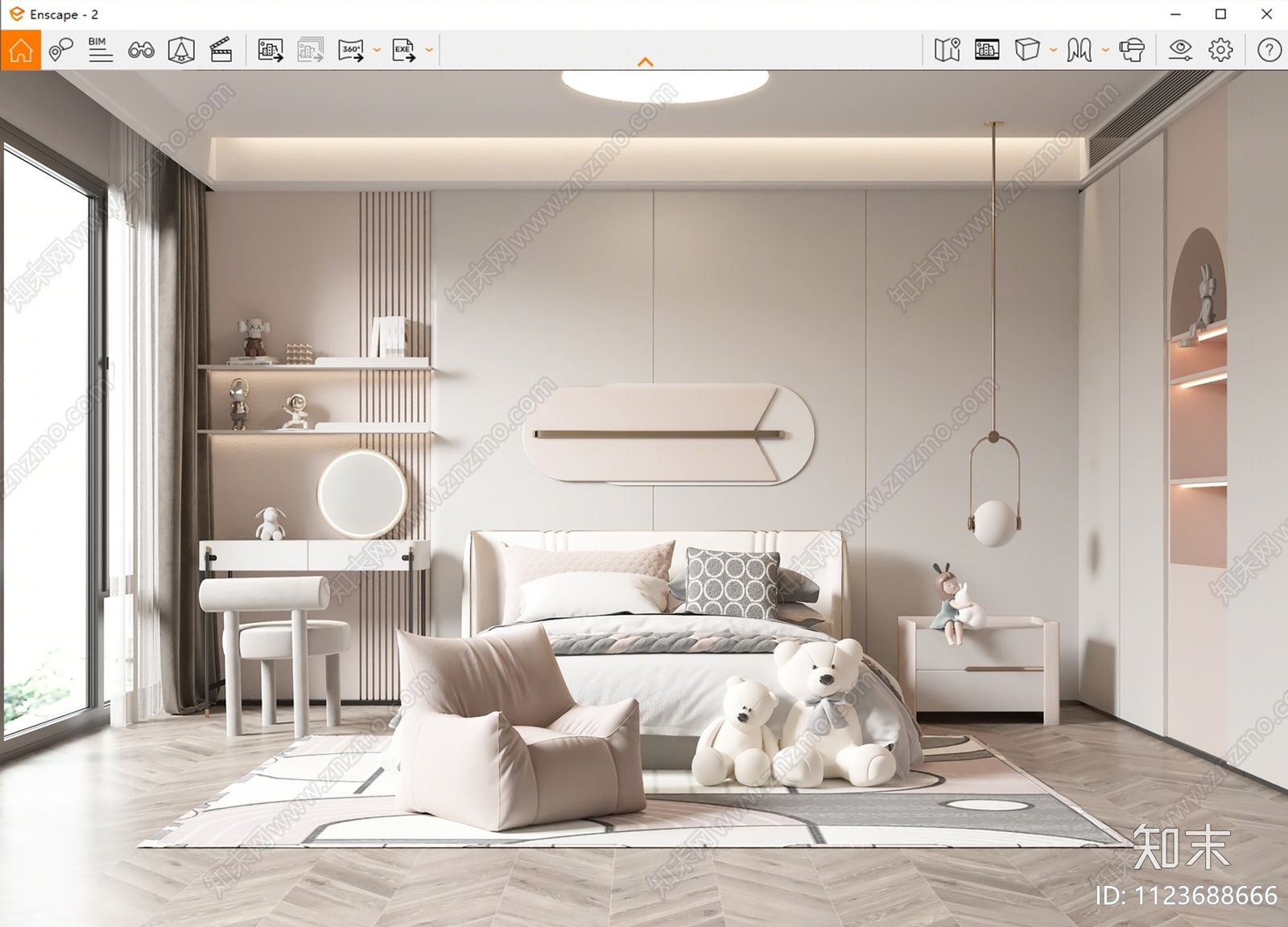Open General Settings gear icon
Viewport: 1288px width, 927px height.
[x=1220, y=50]
